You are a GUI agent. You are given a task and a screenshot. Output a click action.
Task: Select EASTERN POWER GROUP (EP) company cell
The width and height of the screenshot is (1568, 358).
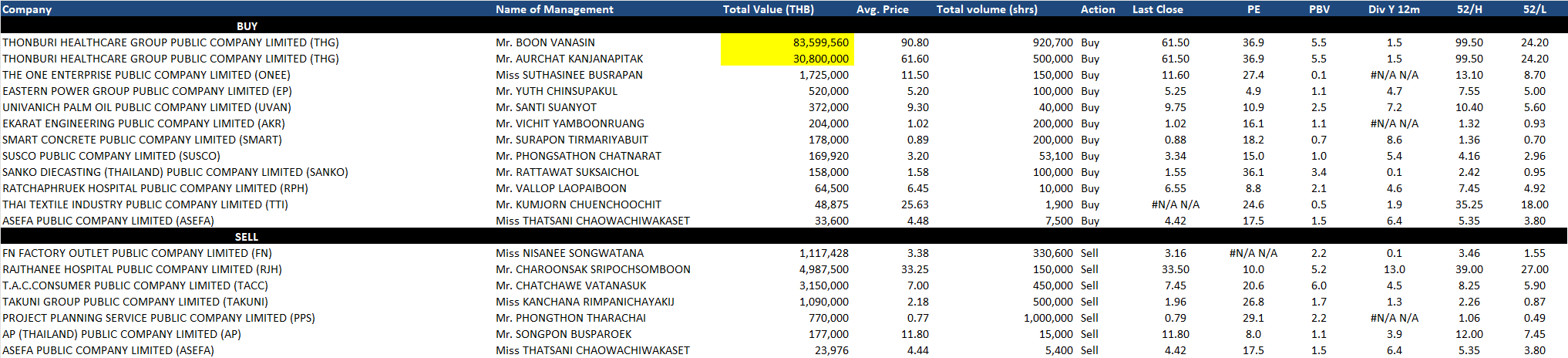point(146,91)
